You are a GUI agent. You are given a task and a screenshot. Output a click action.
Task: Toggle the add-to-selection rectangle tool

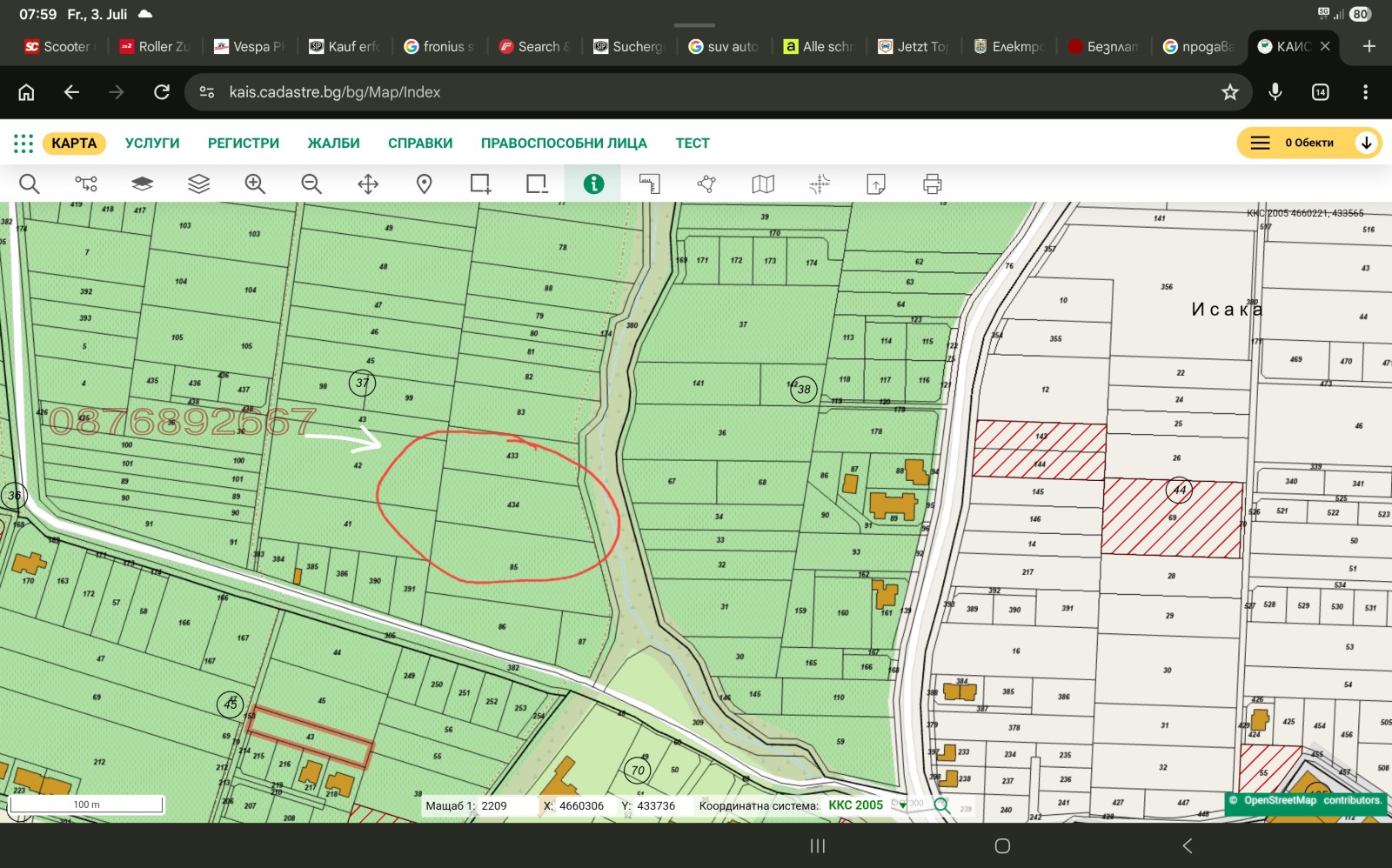click(481, 184)
